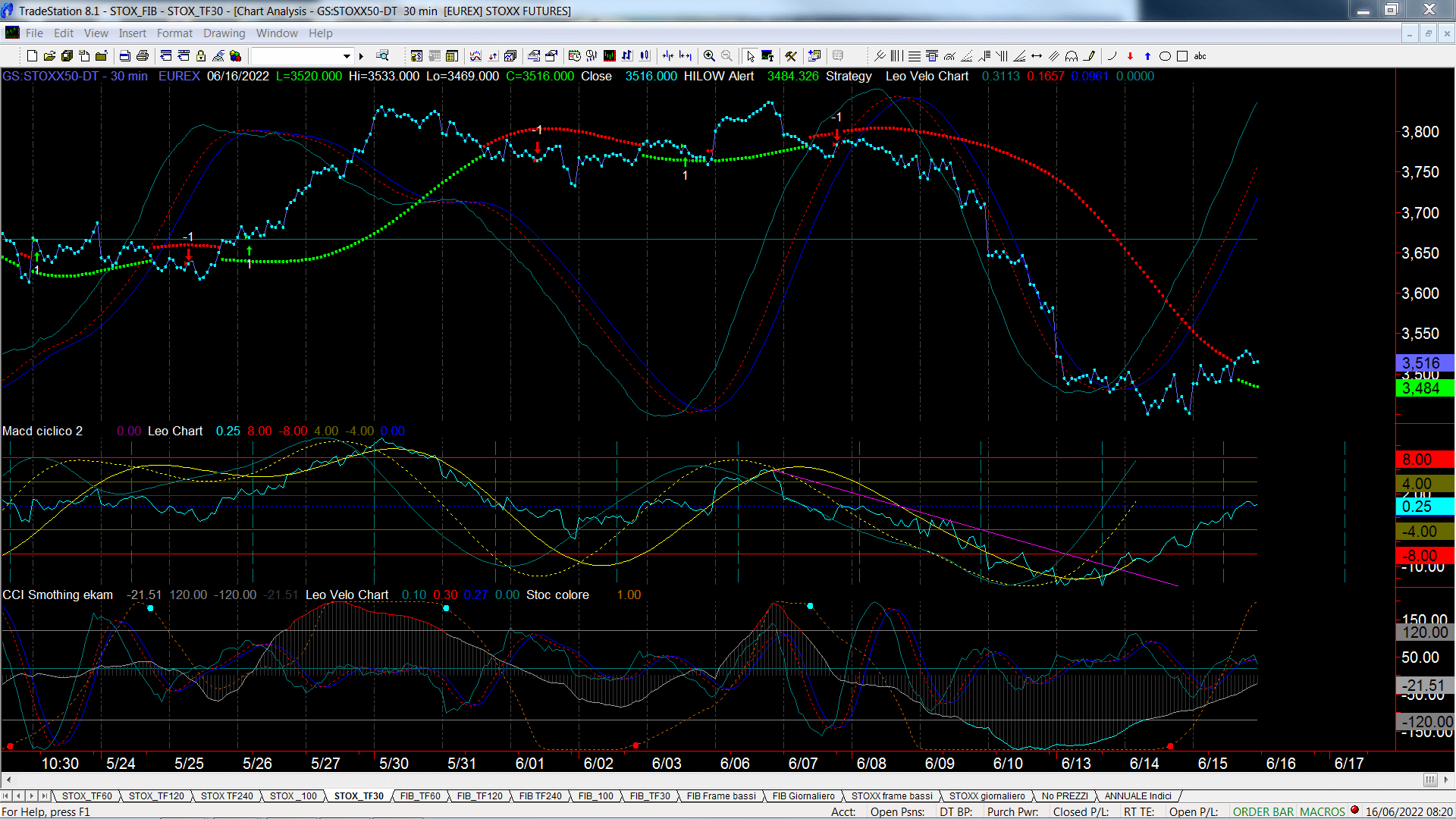
Task: Select the vertical lines drawing tool
Action: pyautogui.click(x=896, y=56)
